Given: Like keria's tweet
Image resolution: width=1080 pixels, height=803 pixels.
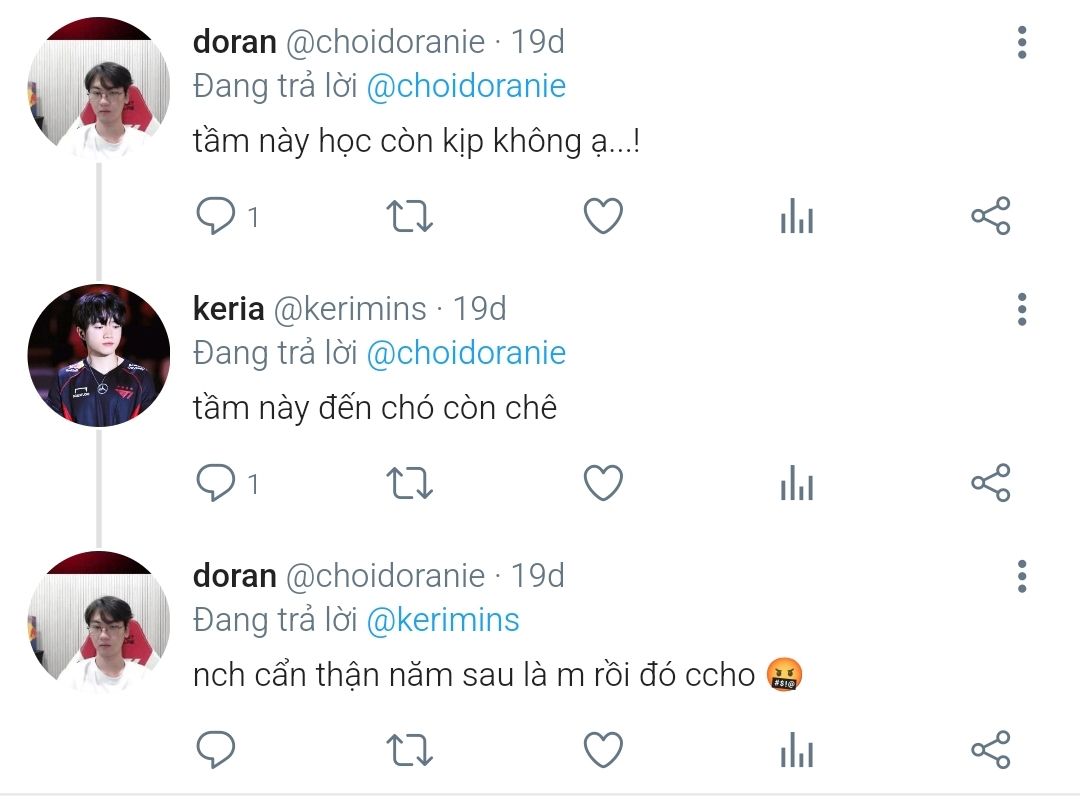Looking at the screenshot, I should 603,484.
